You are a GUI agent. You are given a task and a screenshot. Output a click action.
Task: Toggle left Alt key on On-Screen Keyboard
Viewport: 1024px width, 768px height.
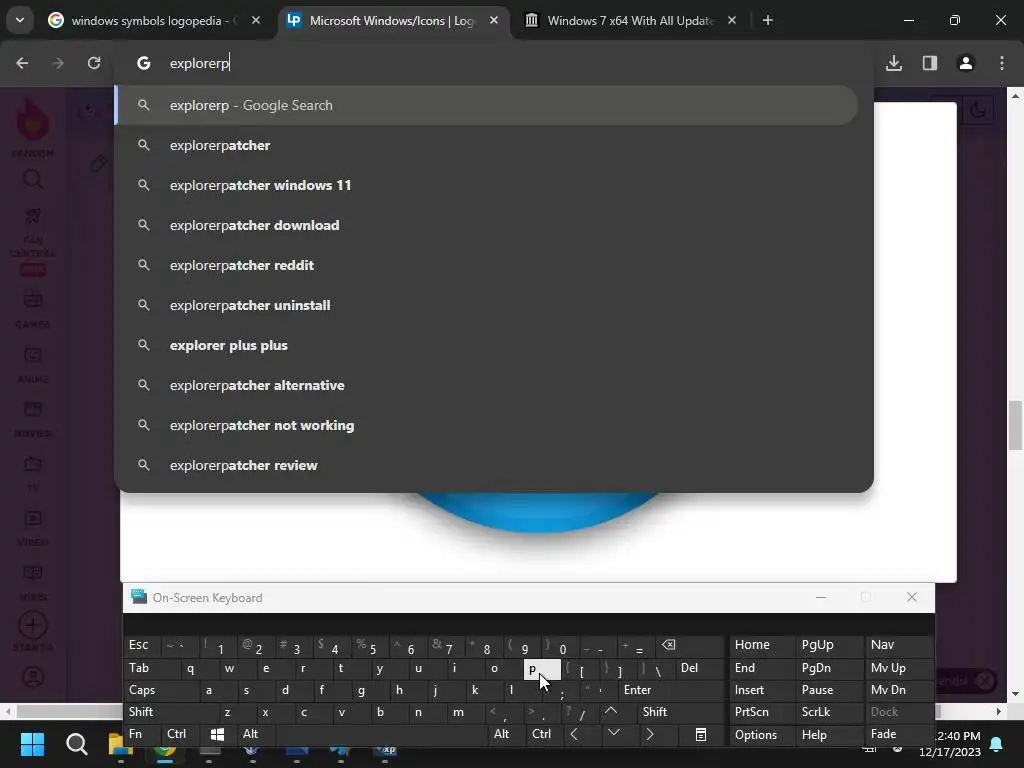(x=255, y=734)
